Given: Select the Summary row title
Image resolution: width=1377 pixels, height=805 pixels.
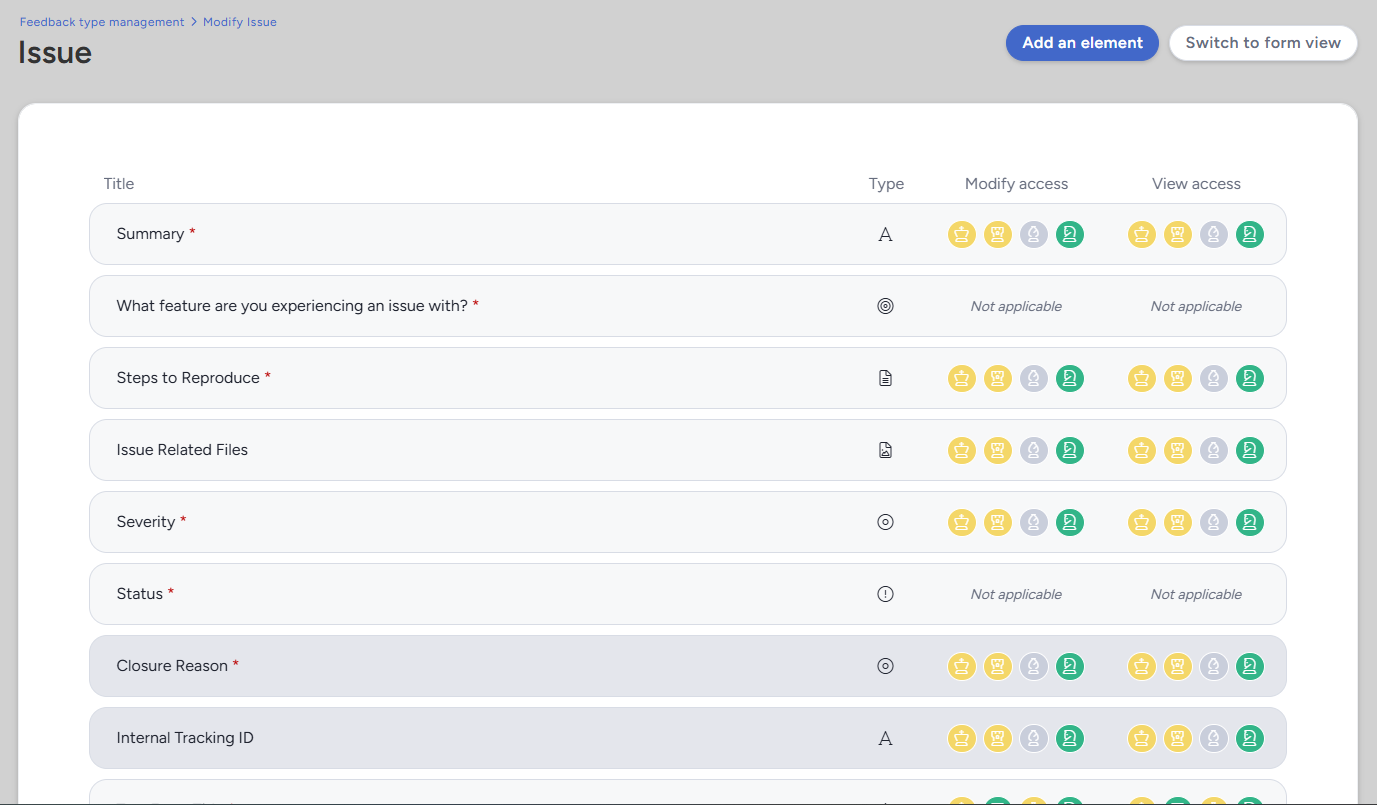Looking at the screenshot, I should click(150, 234).
